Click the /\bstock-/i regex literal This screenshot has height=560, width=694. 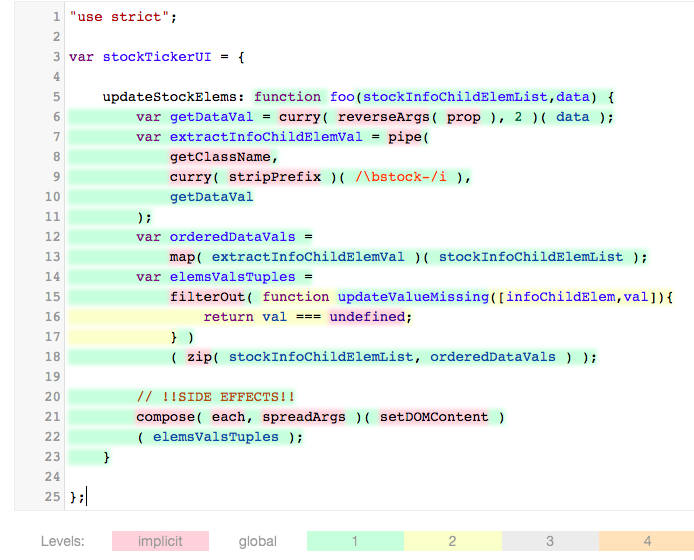401,177
